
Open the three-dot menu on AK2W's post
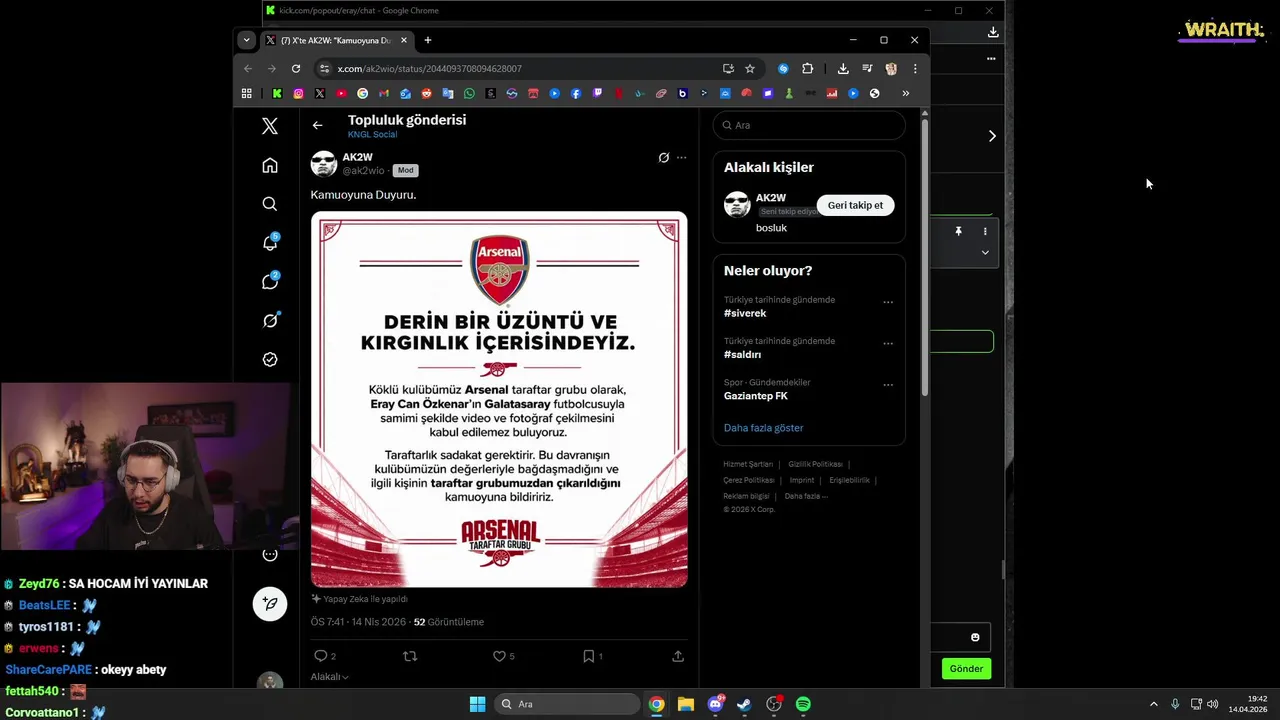point(682,158)
